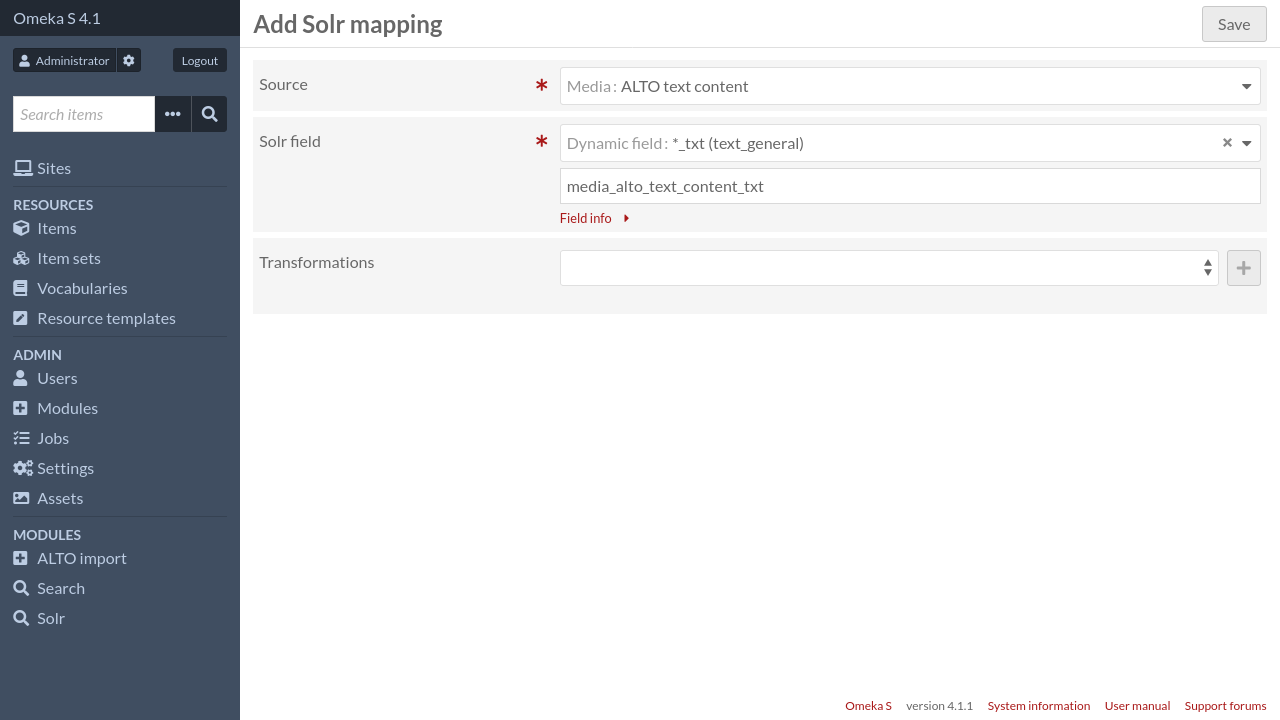This screenshot has width=1280, height=720.
Task: Clear the selected Solr dynamic field
Action: click(x=1227, y=143)
